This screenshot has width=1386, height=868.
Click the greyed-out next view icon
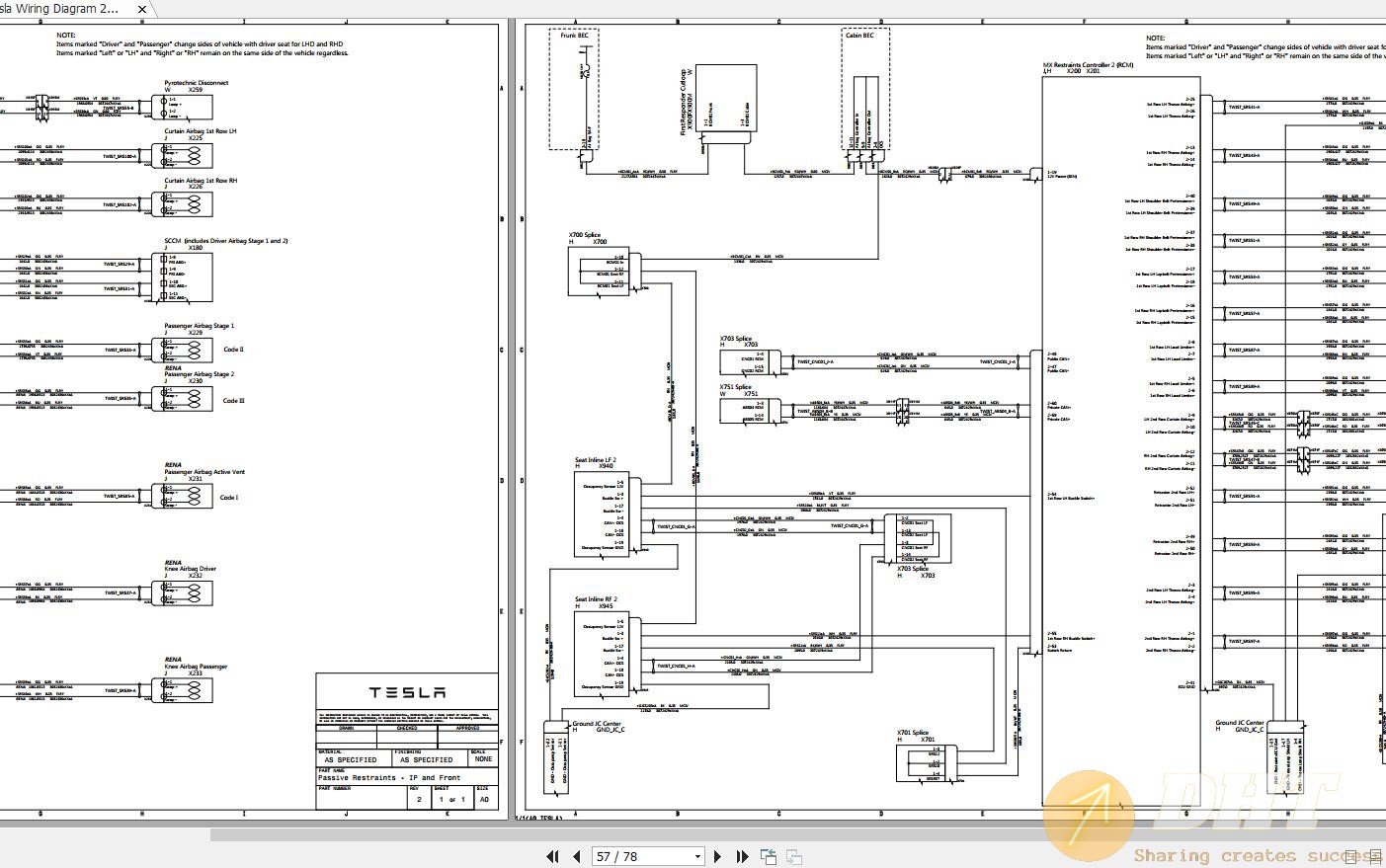click(x=793, y=856)
